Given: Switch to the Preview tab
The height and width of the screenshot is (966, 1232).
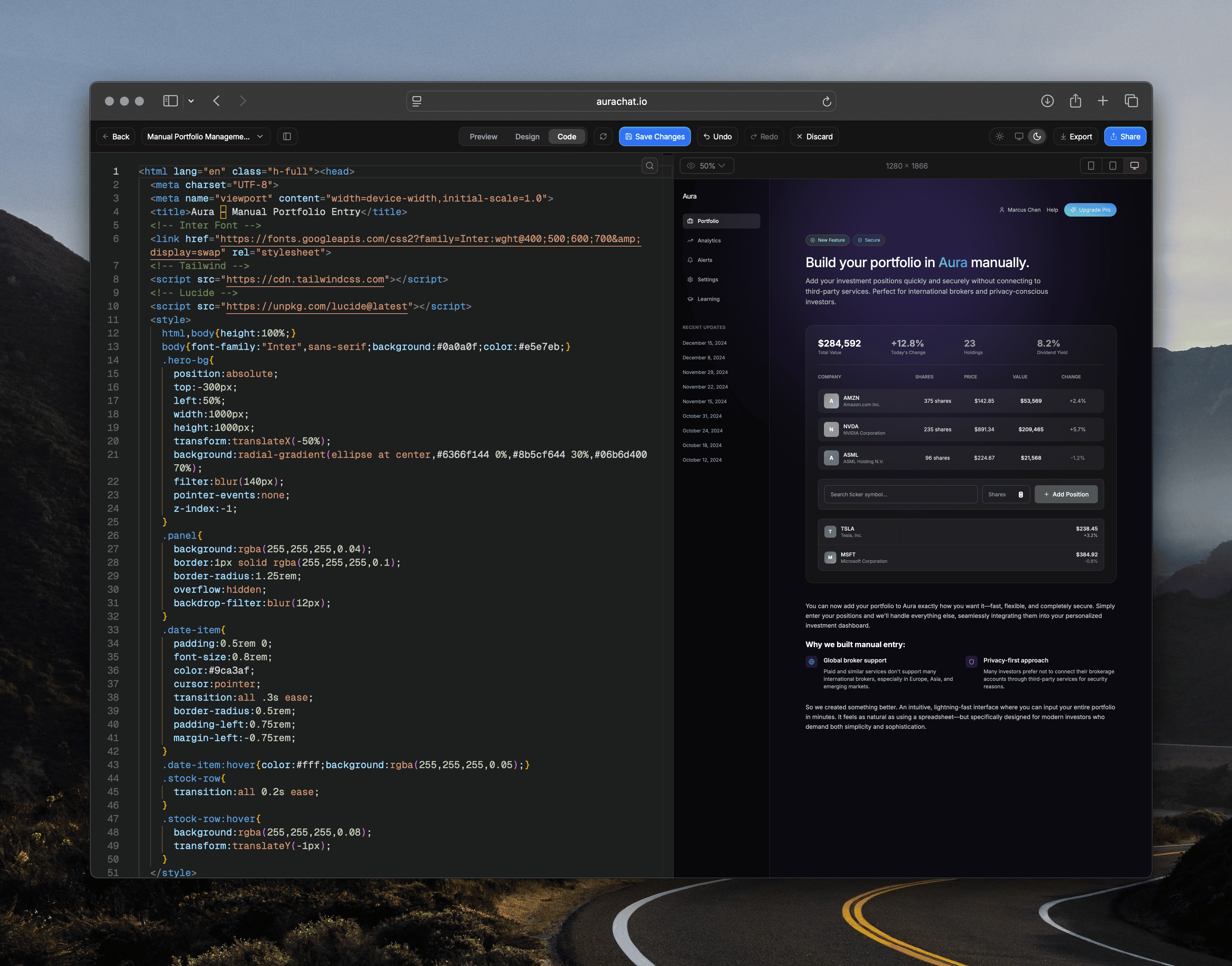Looking at the screenshot, I should [483, 136].
